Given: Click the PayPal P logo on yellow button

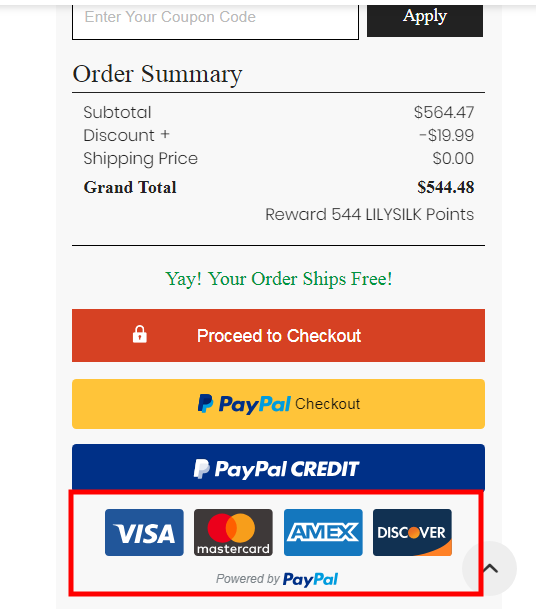Looking at the screenshot, I should (x=205, y=404).
